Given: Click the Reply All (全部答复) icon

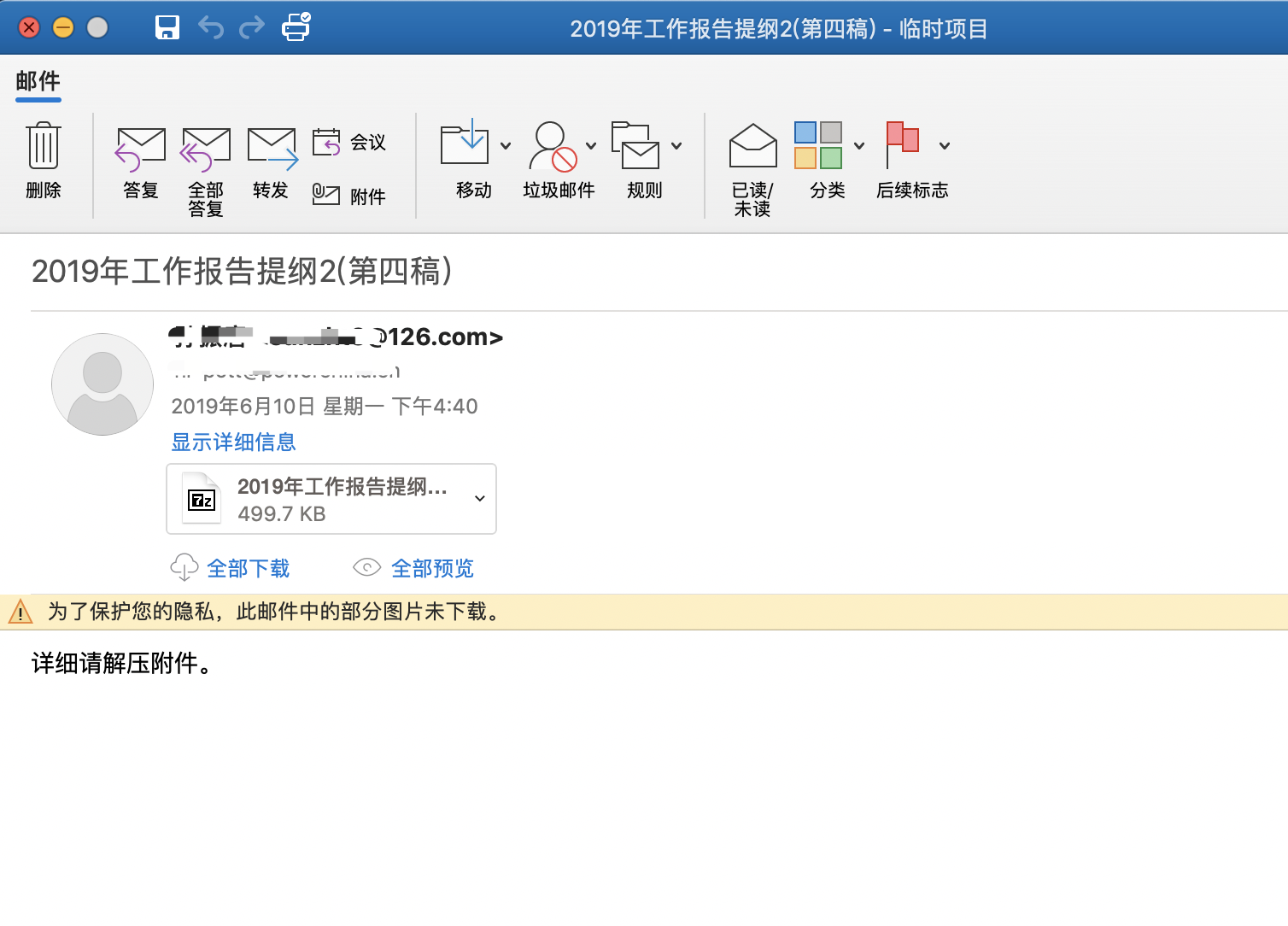Looking at the screenshot, I should (x=206, y=149).
